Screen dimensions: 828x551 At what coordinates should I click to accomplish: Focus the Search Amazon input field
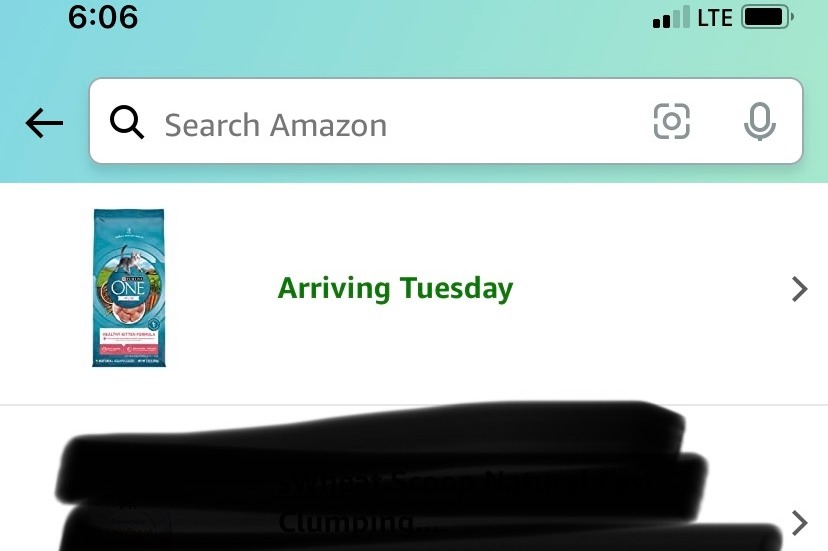pyautogui.click(x=446, y=121)
